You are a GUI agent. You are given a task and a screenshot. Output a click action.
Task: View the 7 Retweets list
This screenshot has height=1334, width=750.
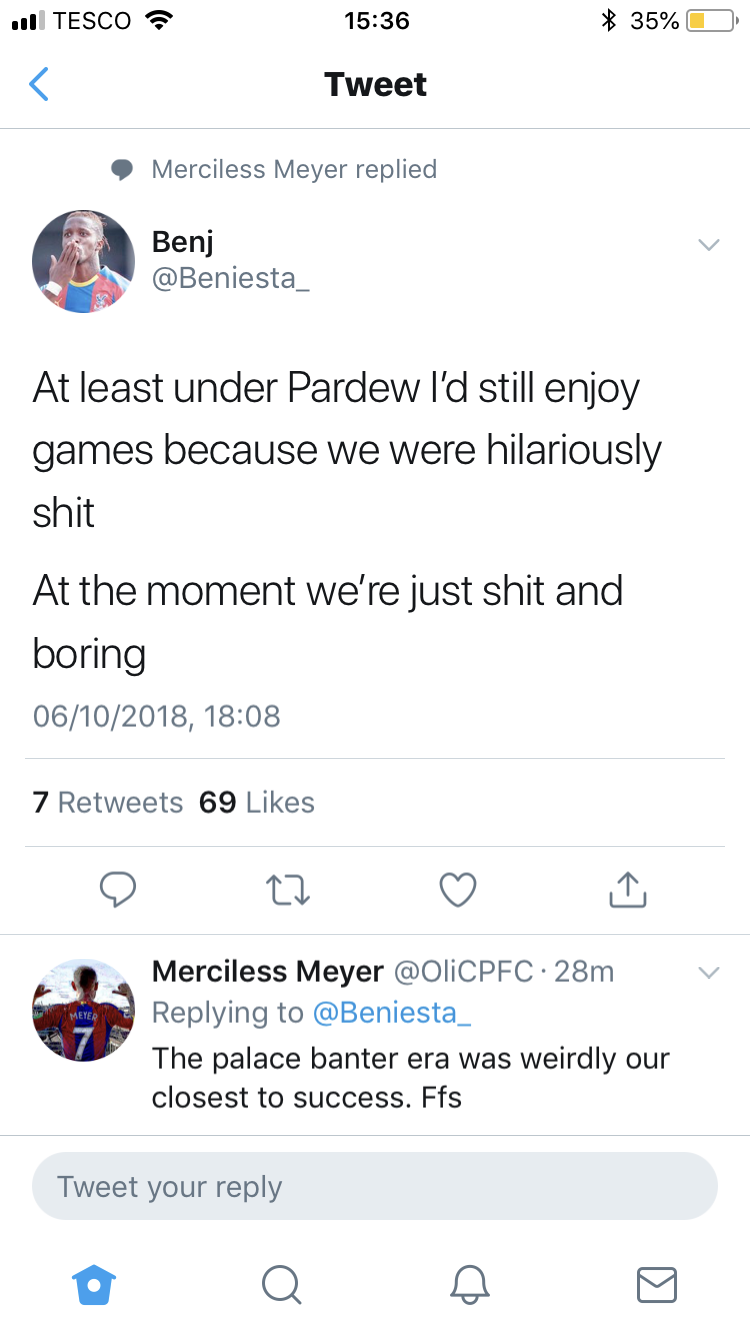108,803
